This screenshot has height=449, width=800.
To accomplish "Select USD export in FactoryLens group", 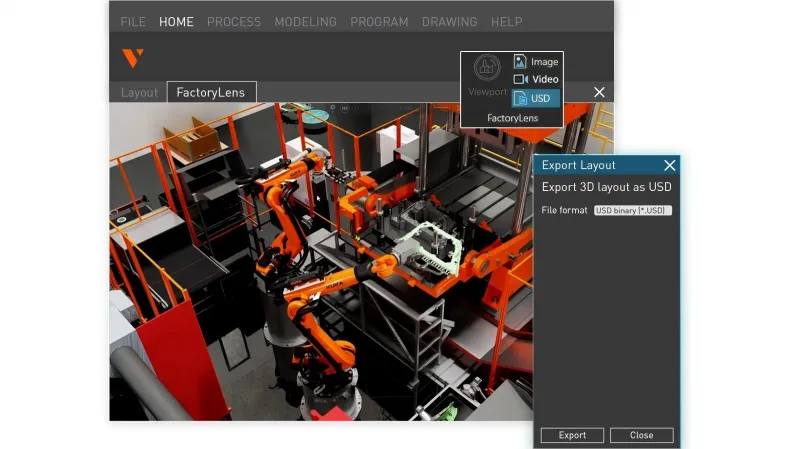I will pyautogui.click(x=536, y=98).
